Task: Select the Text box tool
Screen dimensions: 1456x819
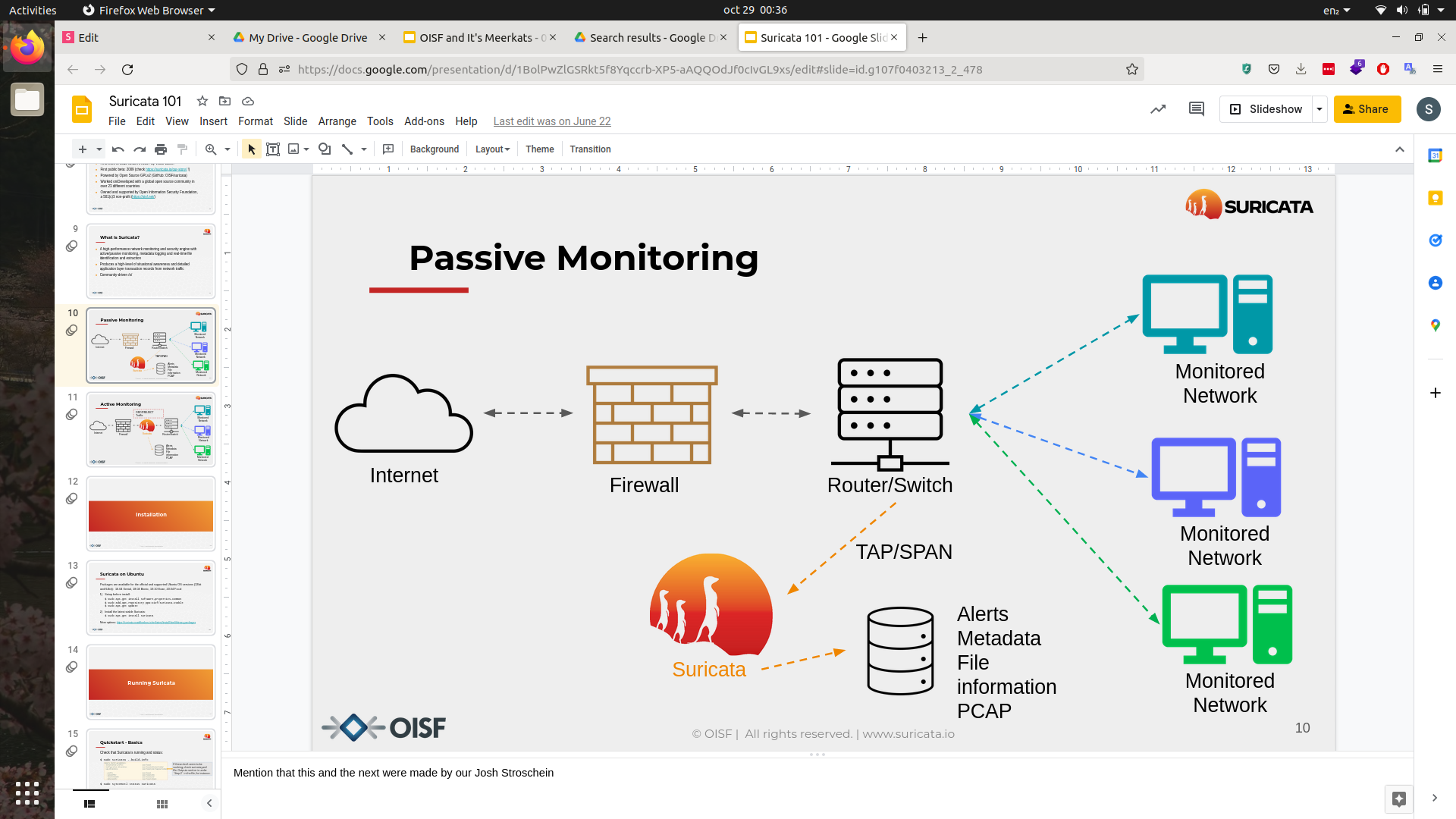Action: click(x=273, y=149)
